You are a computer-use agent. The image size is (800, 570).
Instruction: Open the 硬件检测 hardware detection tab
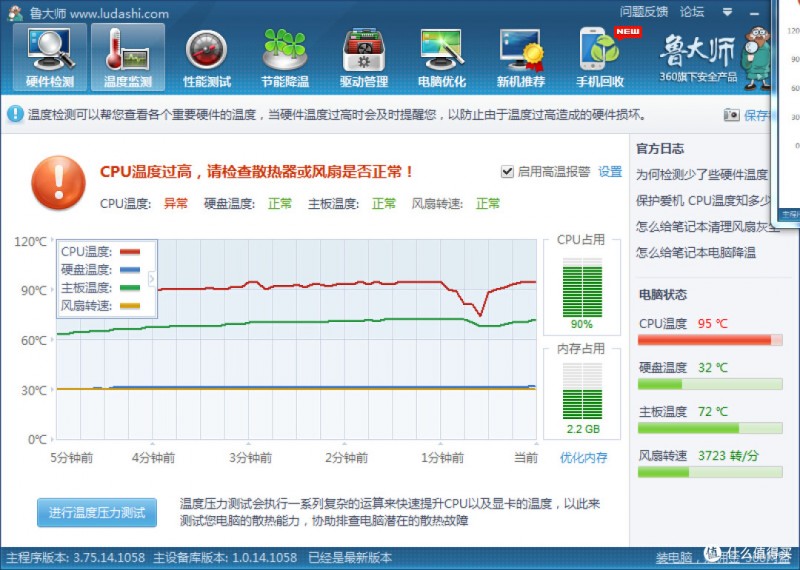(x=50, y=58)
